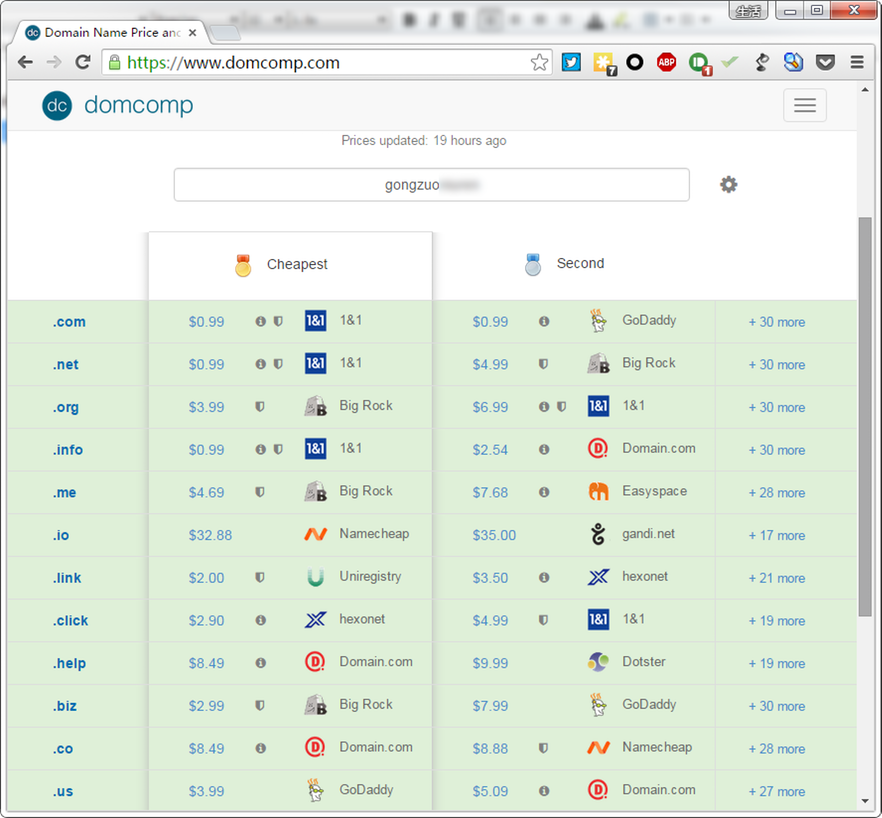
Task: Click the hexonet name in .click row
Action: point(362,619)
